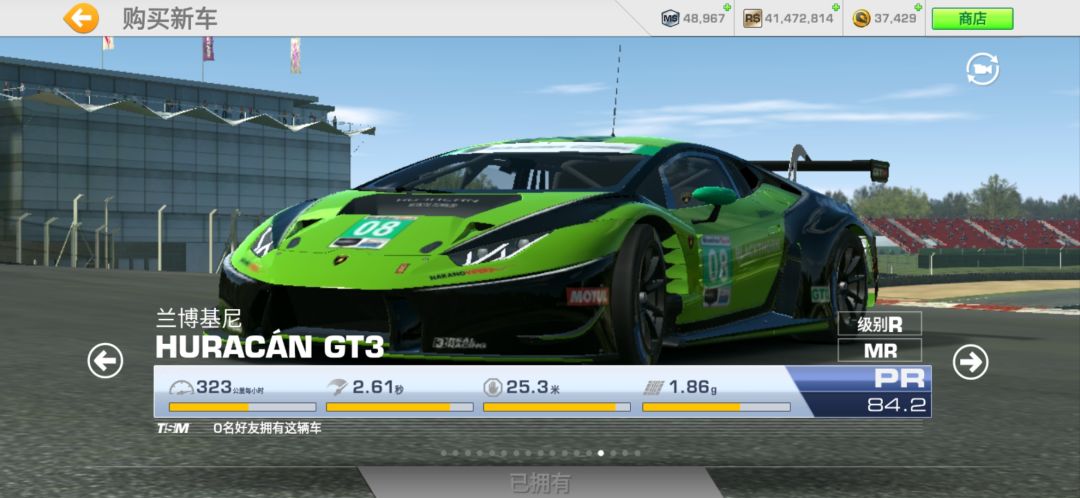Click the 购买新车 page title
This screenshot has height=498, width=1080.
169,19
